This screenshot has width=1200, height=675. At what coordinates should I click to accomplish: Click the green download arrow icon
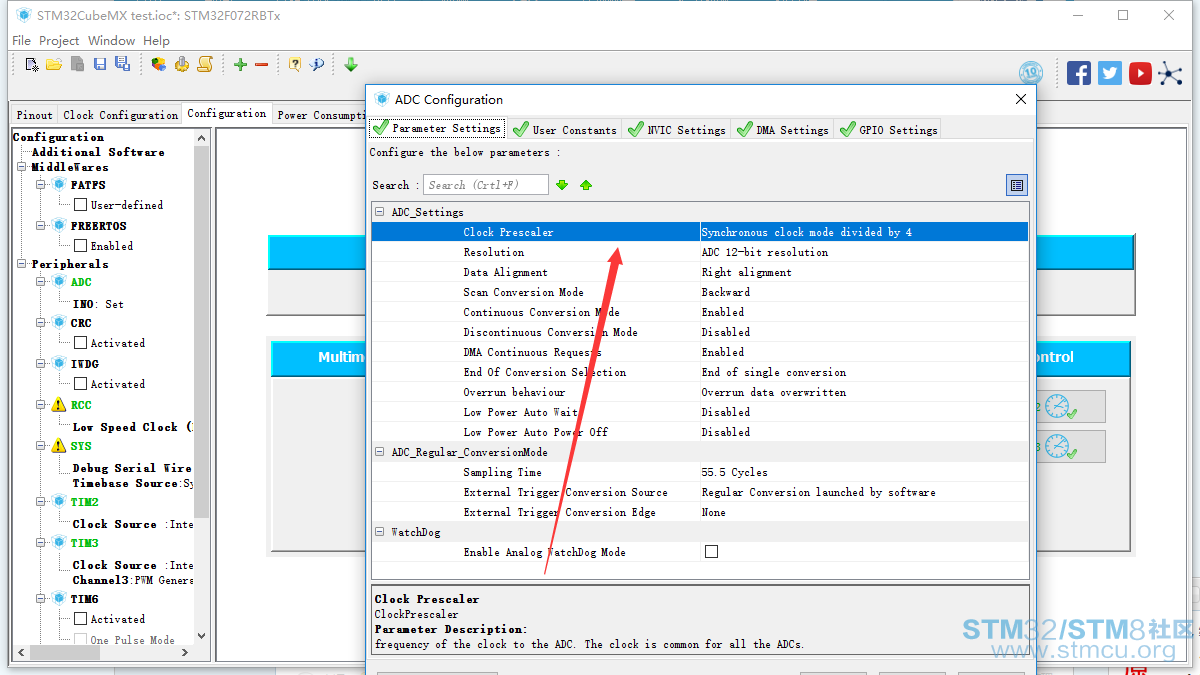click(x=351, y=64)
